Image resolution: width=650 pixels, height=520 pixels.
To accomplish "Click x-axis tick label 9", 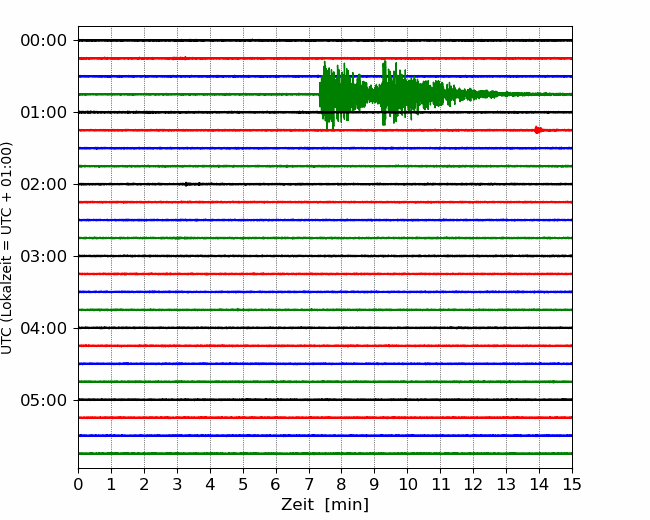I will click(375, 484).
